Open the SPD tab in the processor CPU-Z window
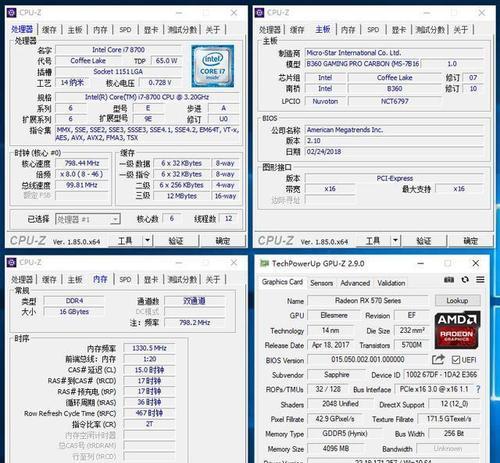Image resolution: width=500 pixels, height=463 pixels. [125, 30]
